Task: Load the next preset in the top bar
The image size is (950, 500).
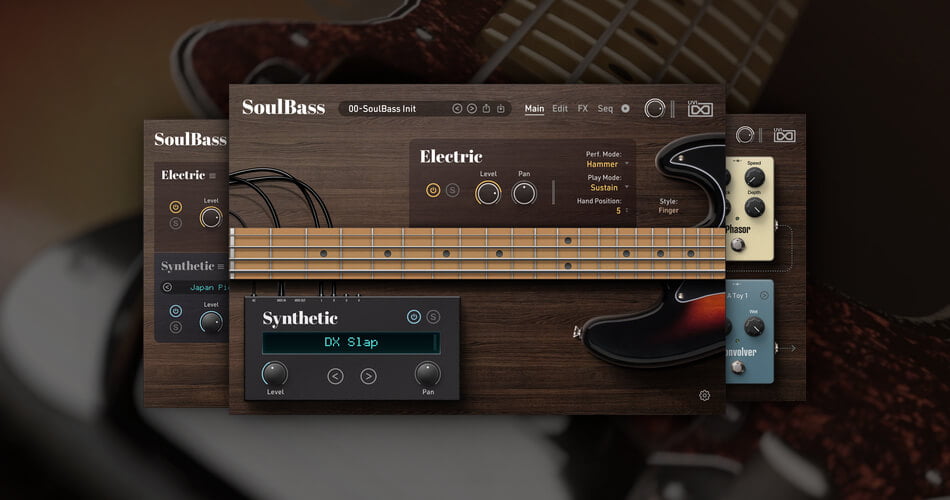Action: 471,108
